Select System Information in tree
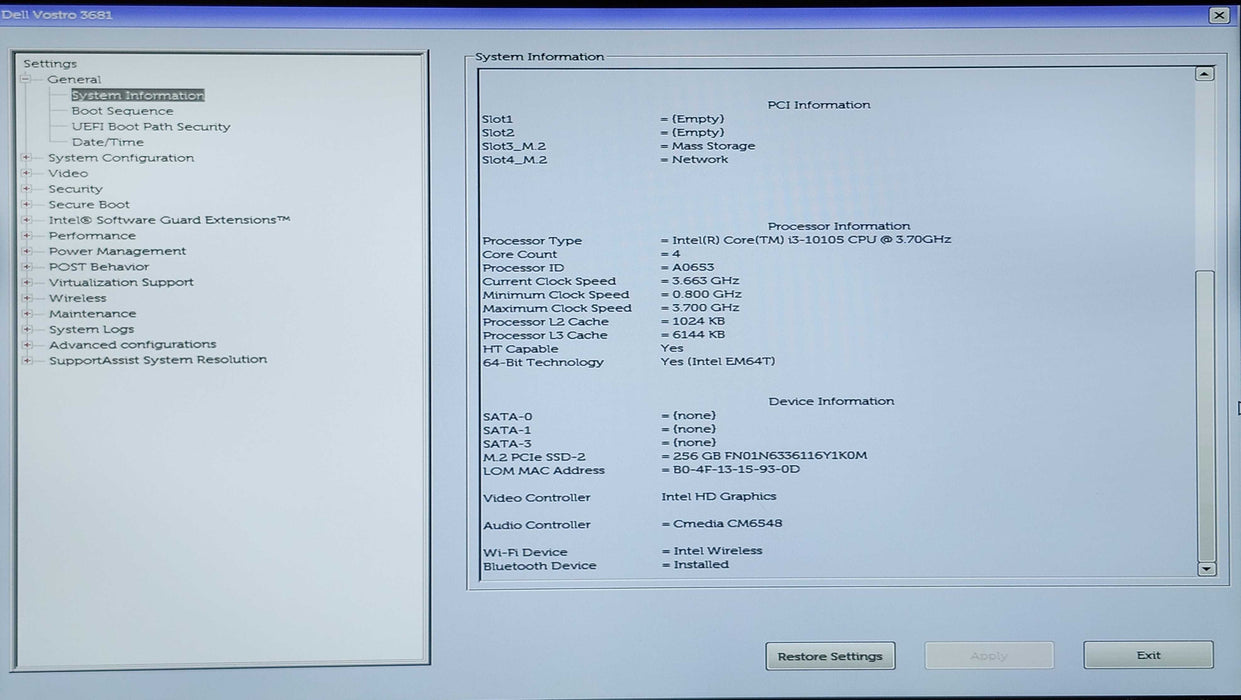 (137, 96)
